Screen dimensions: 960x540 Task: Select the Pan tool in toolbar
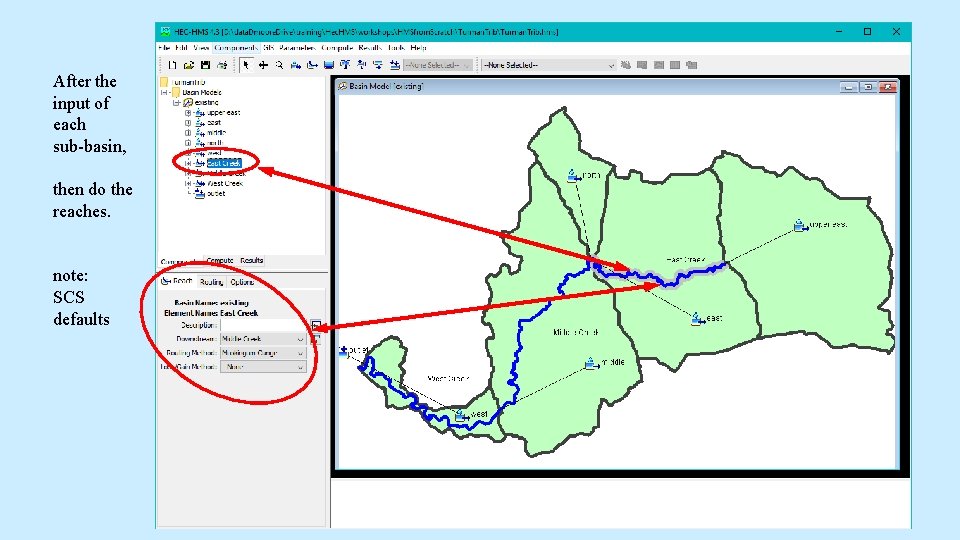263,65
